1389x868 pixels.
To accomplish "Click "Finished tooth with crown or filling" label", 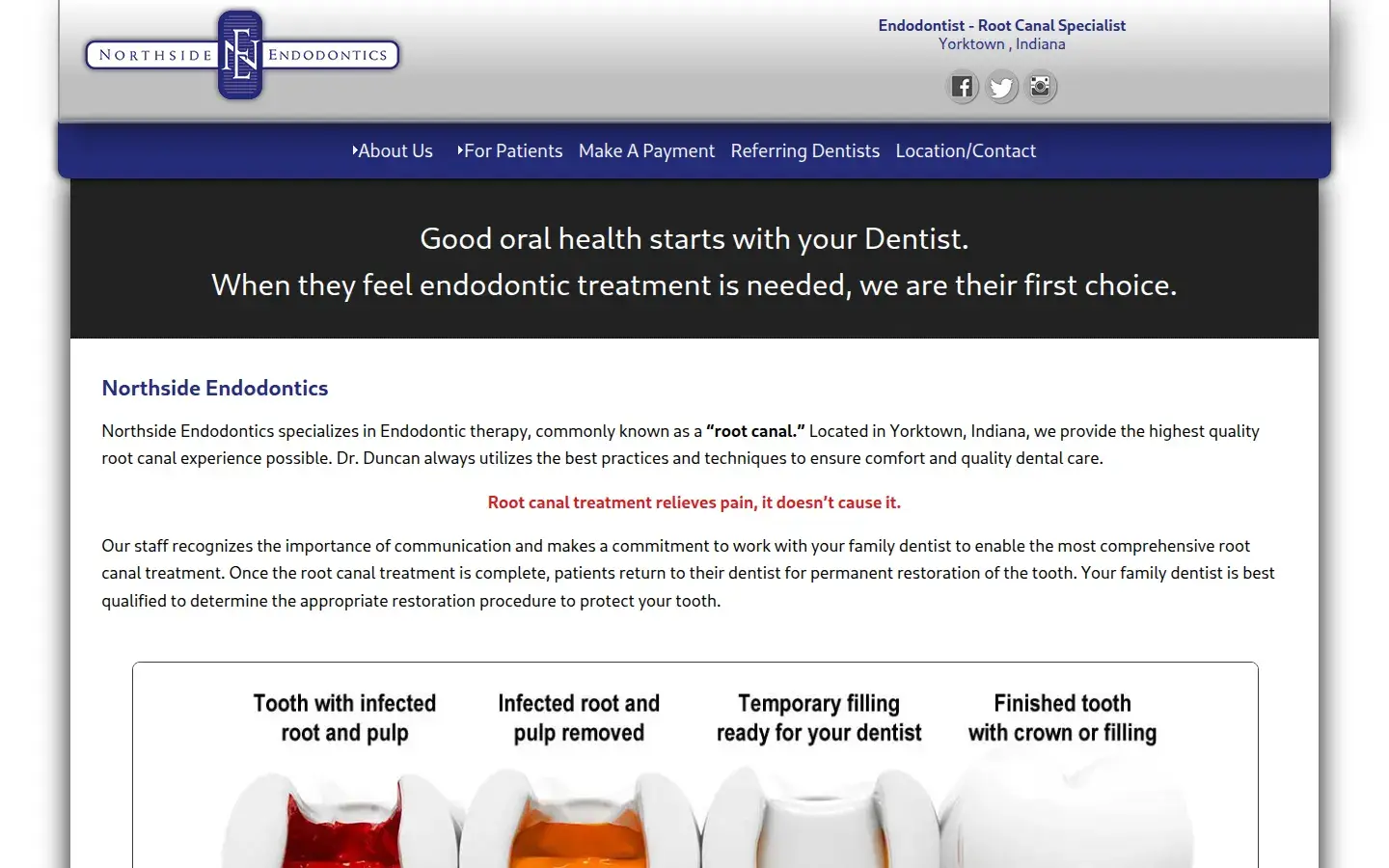I will point(1062,718).
